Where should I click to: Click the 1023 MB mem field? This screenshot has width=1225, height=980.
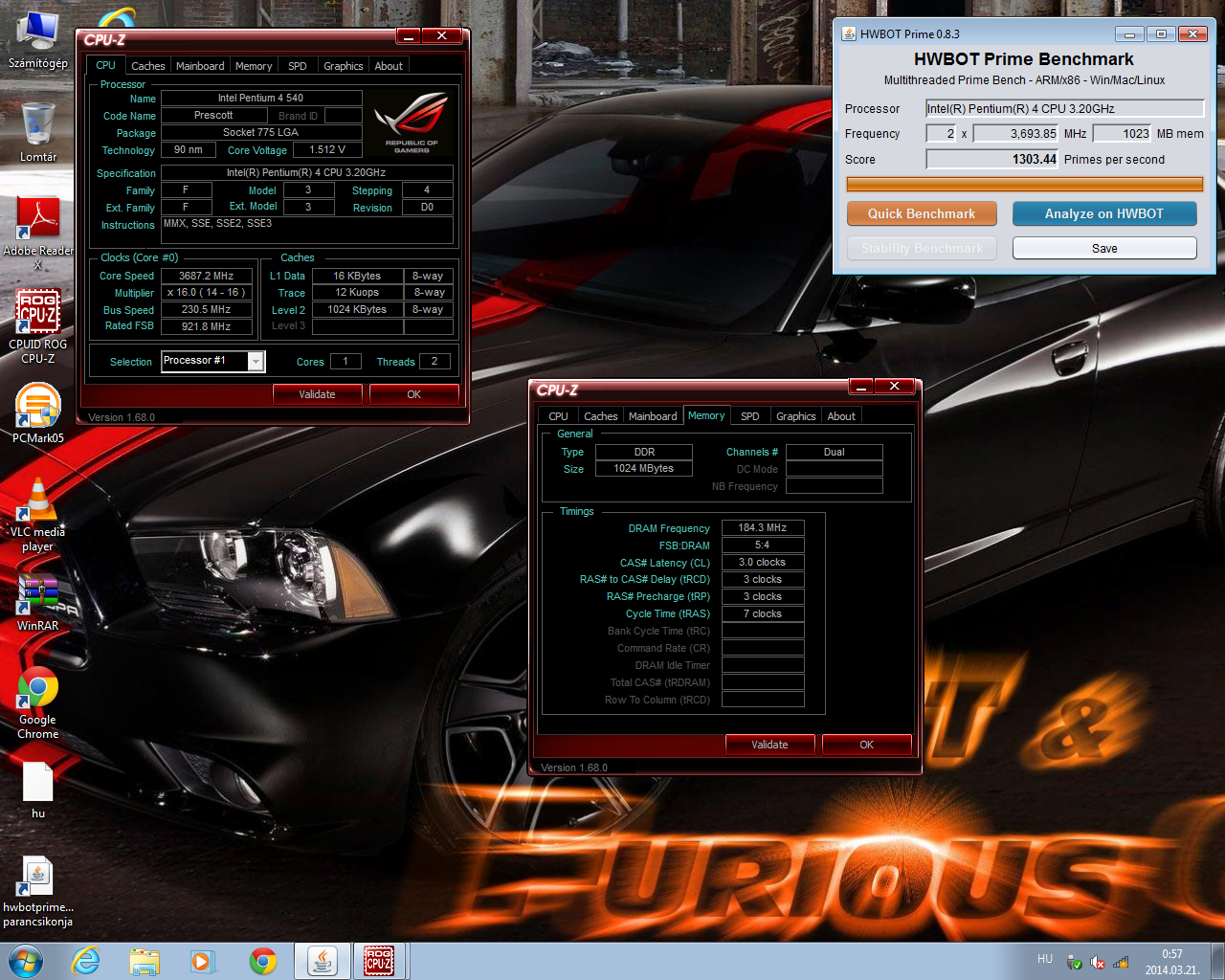(1123, 133)
